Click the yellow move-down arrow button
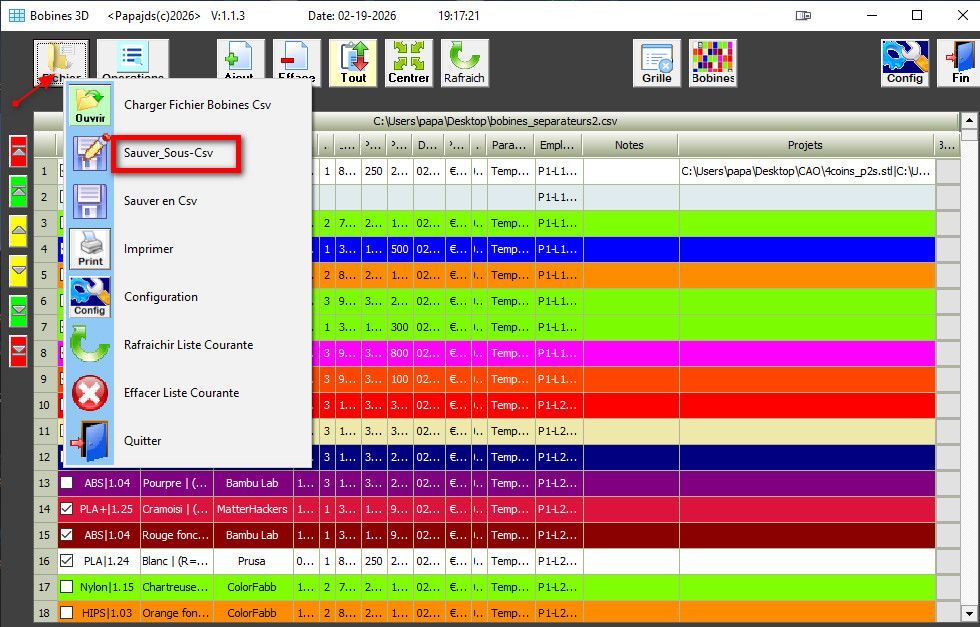The width and height of the screenshot is (980, 627). pos(19,271)
